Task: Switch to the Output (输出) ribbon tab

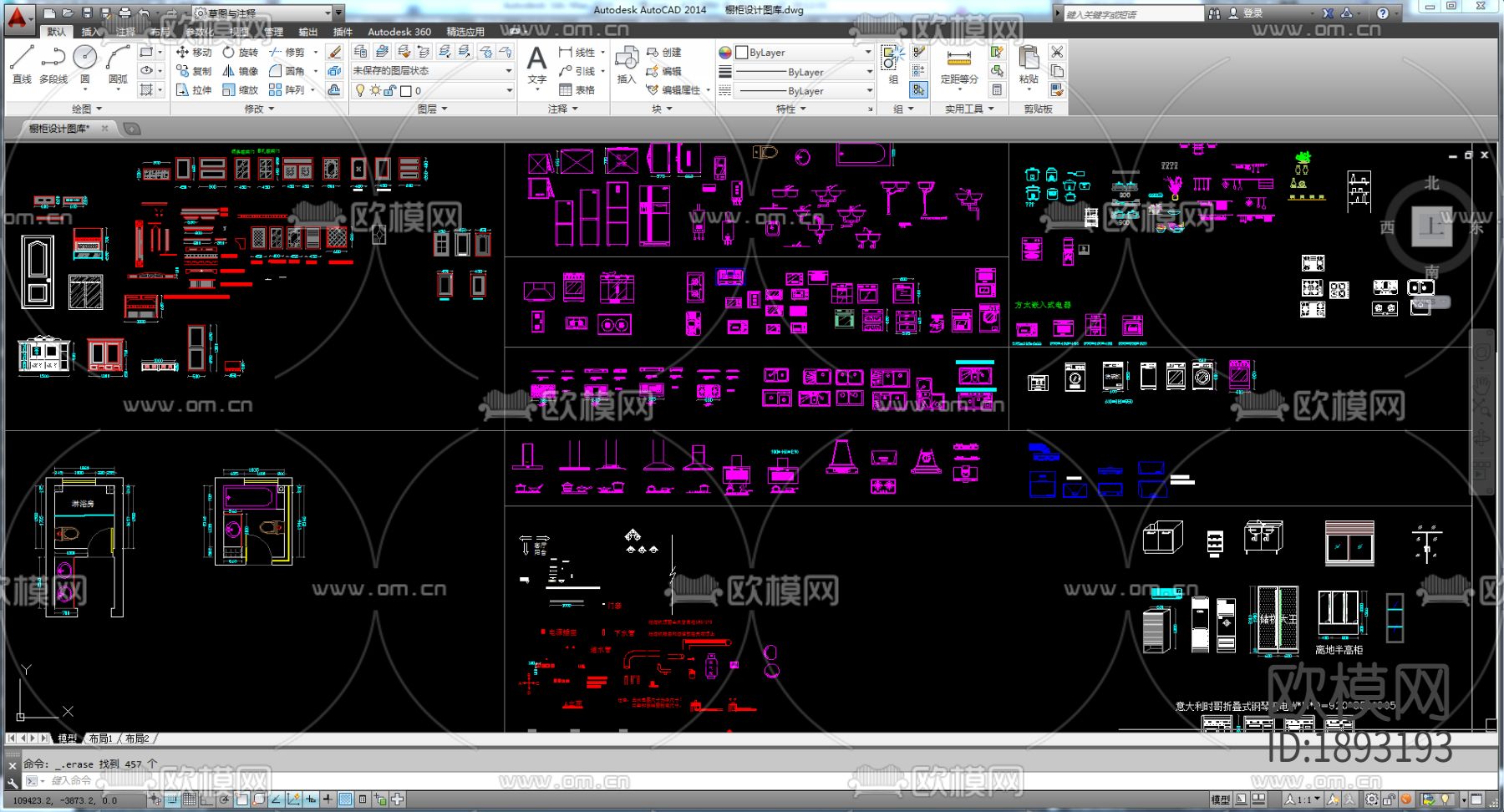Action: pos(308,32)
